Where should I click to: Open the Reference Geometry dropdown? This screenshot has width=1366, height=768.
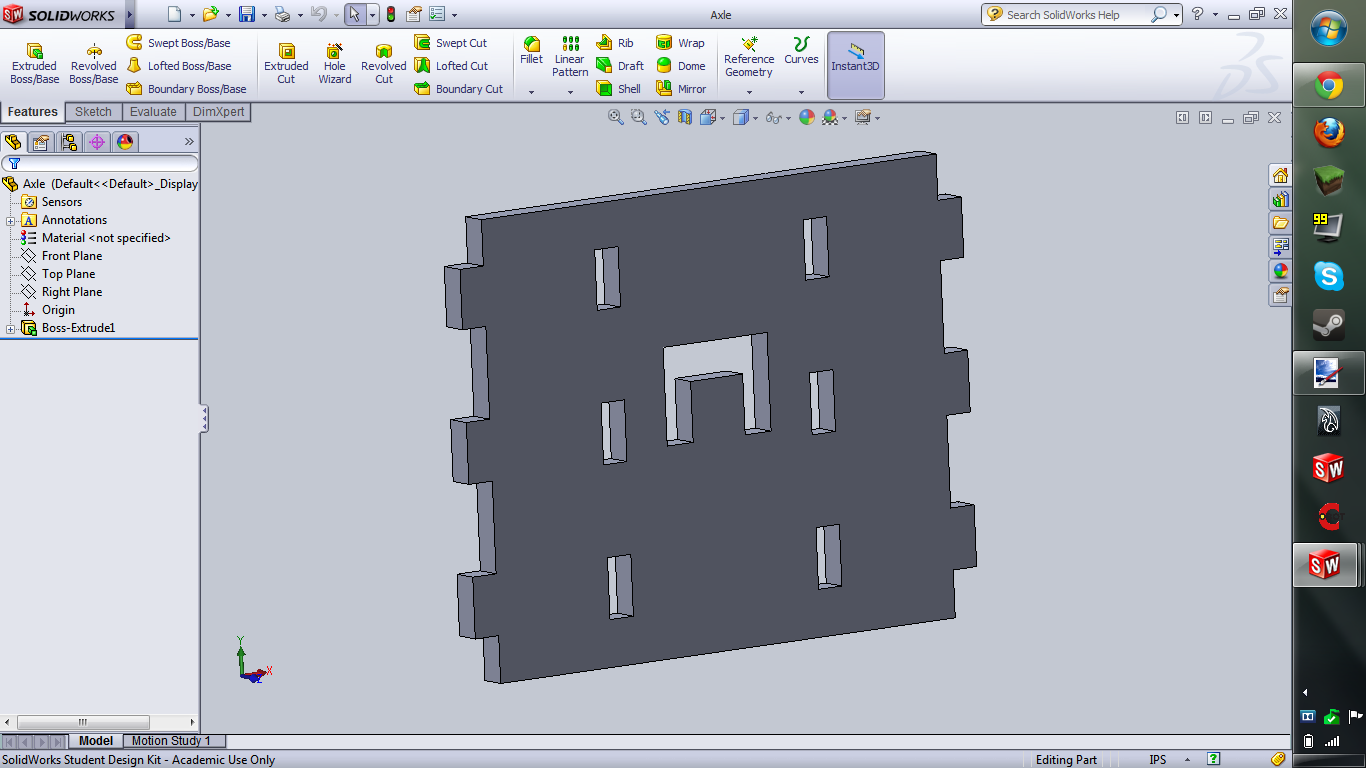click(749, 92)
